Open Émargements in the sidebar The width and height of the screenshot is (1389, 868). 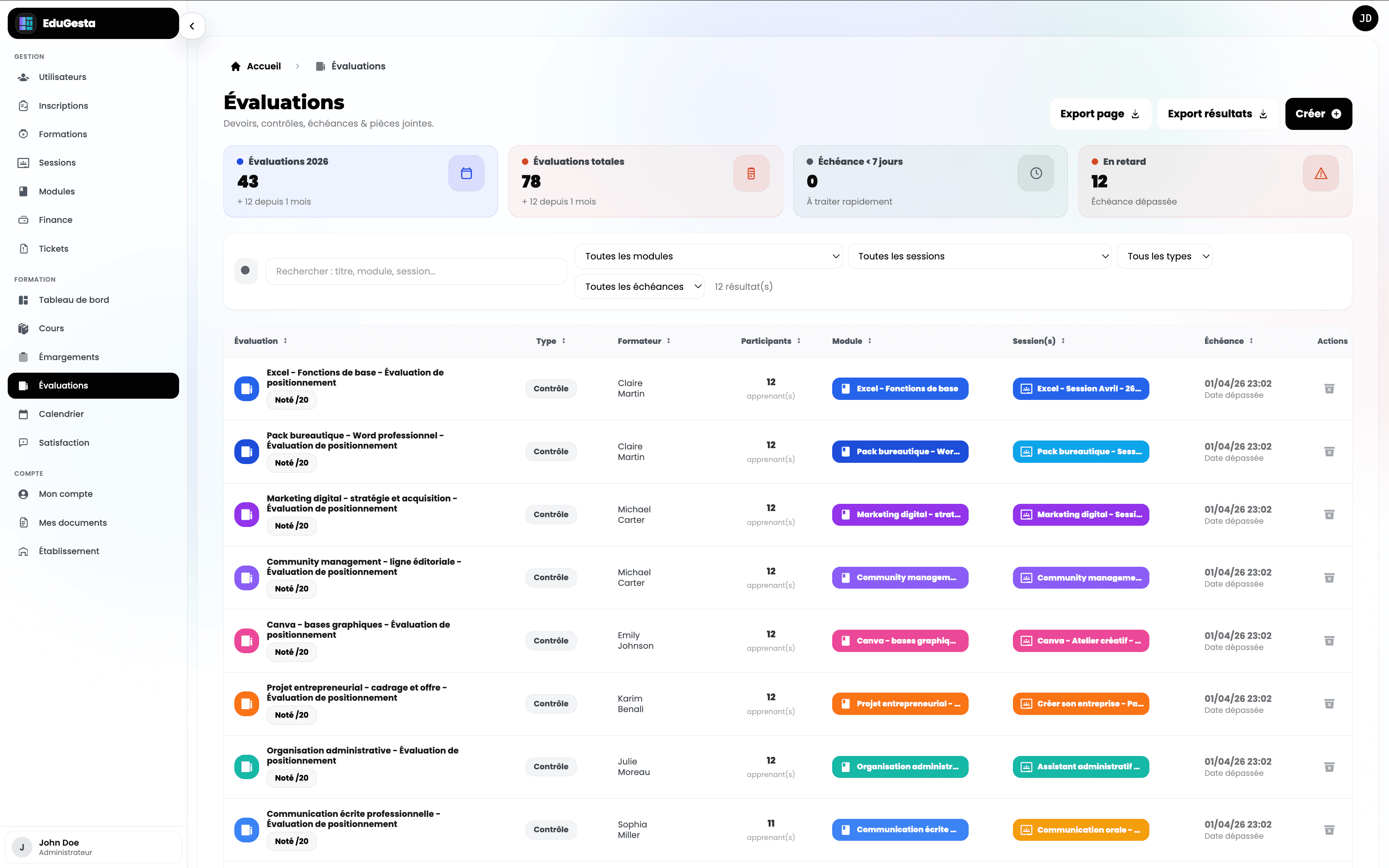click(69, 357)
